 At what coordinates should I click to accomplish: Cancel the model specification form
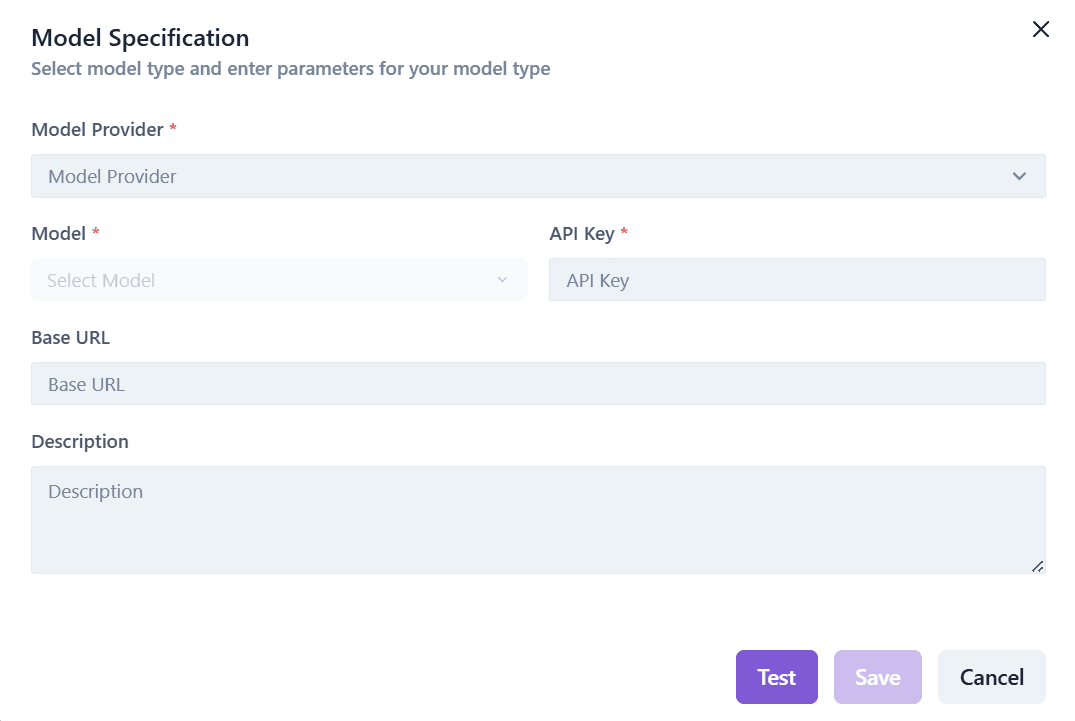point(991,677)
